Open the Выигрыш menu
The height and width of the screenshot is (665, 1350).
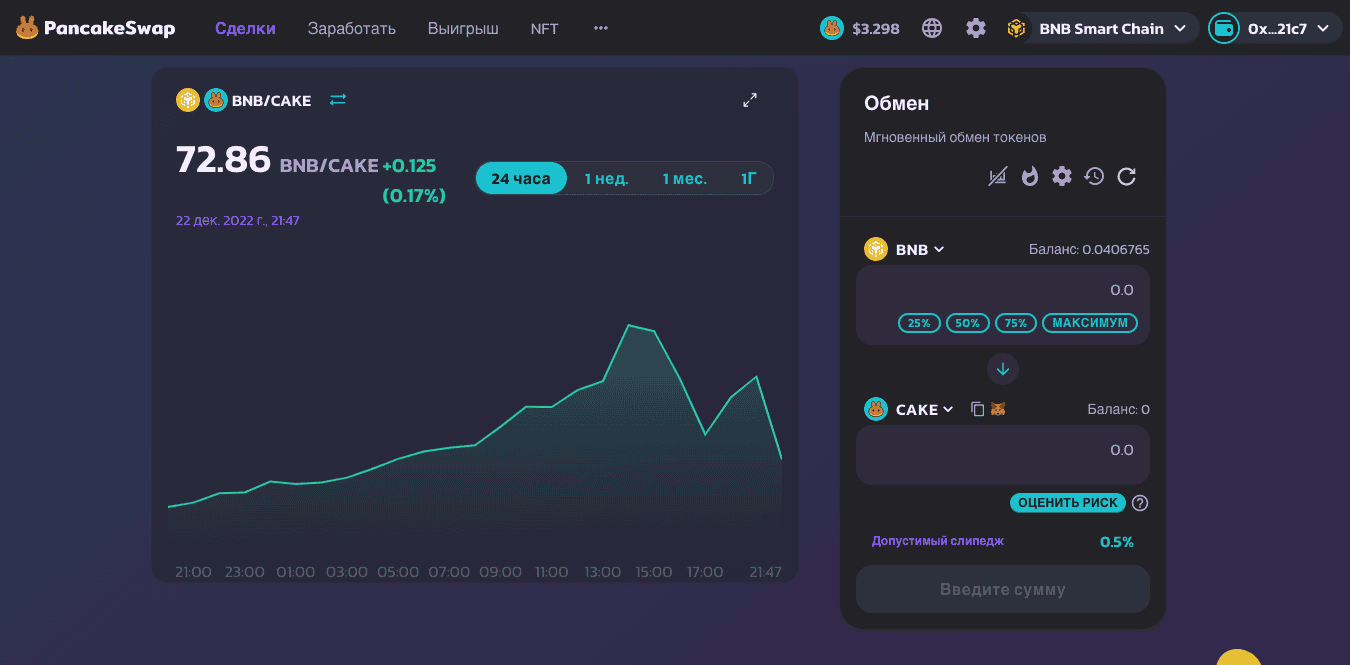click(463, 28)
